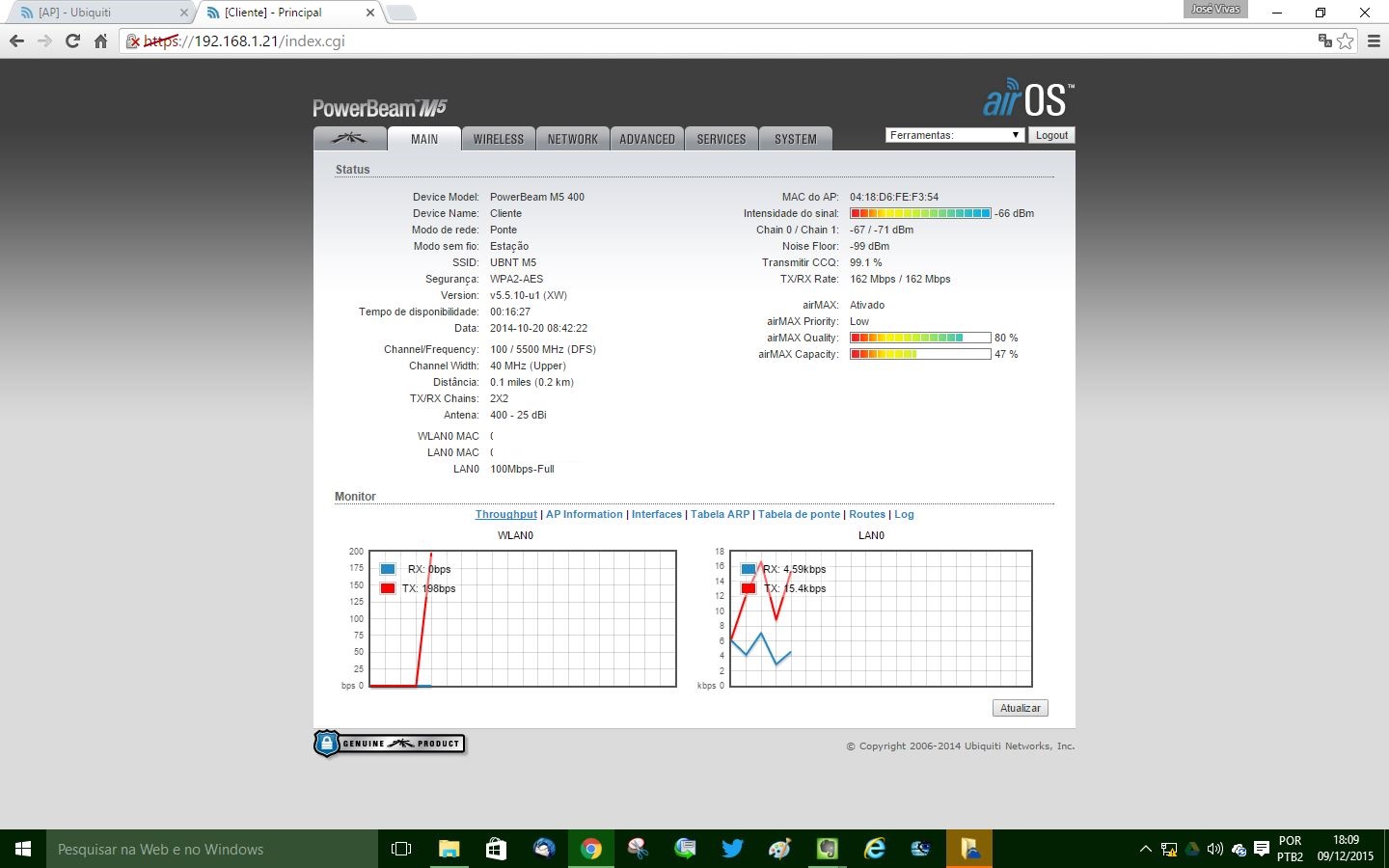
Task: Click the date '2014-10-20 08:42:22'
Action: [538, 328]
